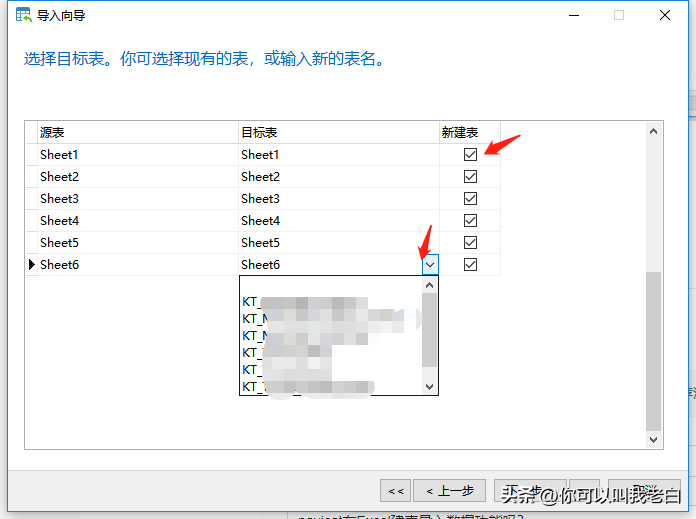Click the Sheet1 target table cell

point(339,155)
